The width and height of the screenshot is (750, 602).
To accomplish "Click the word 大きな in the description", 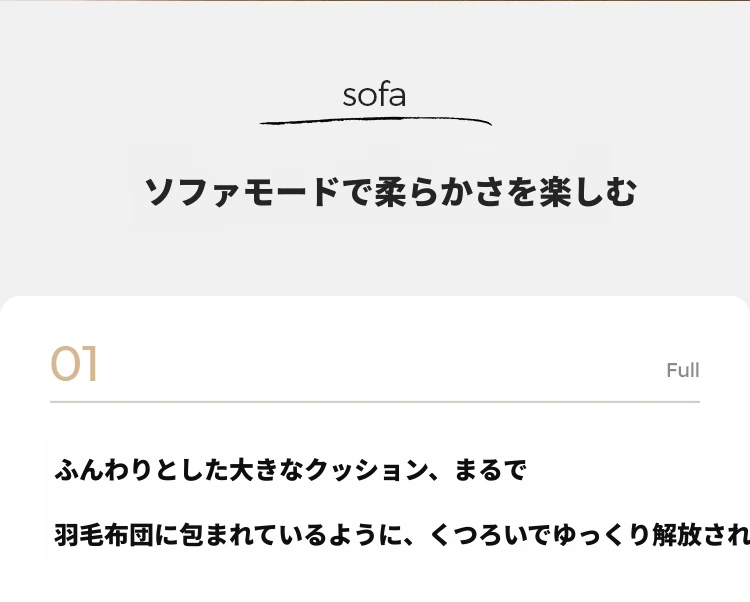I will [266, 470].
